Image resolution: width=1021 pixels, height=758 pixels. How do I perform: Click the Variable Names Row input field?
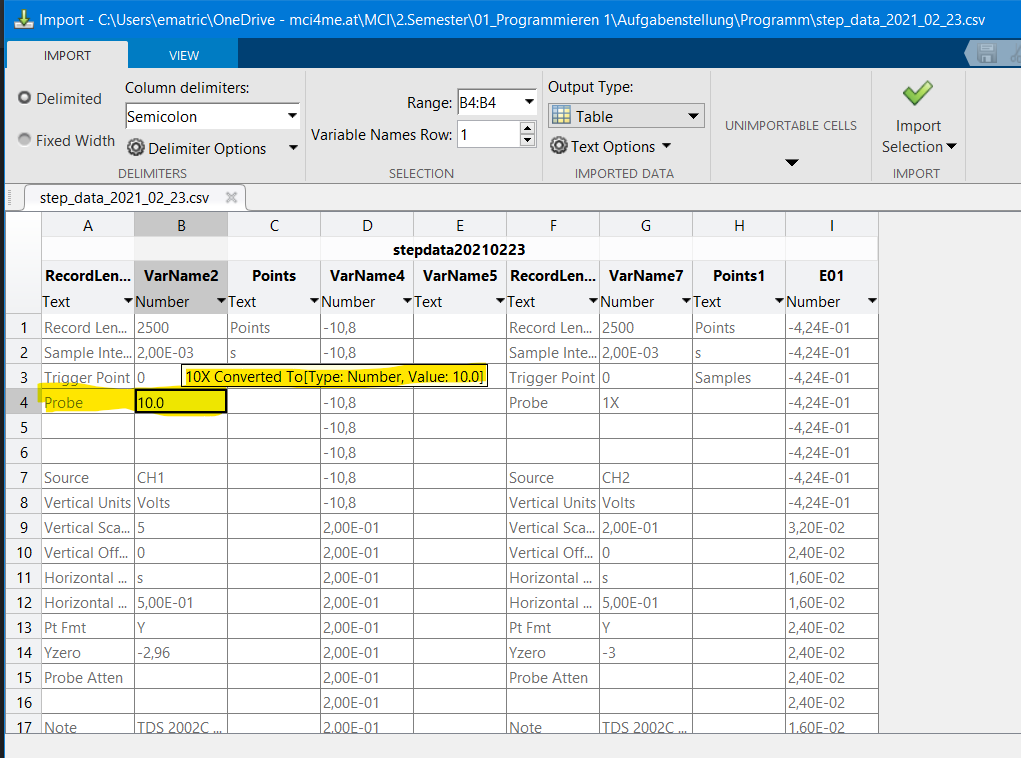point(487,134)
